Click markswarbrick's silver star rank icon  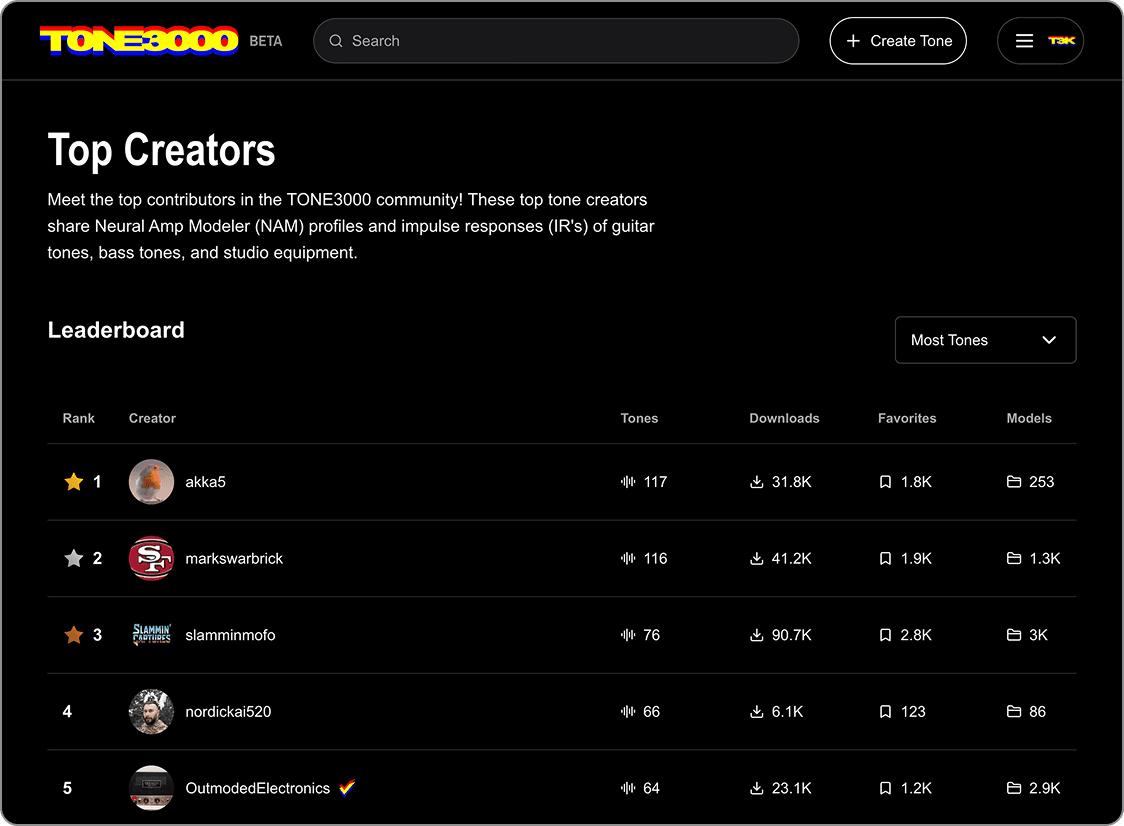pos(73,559)
